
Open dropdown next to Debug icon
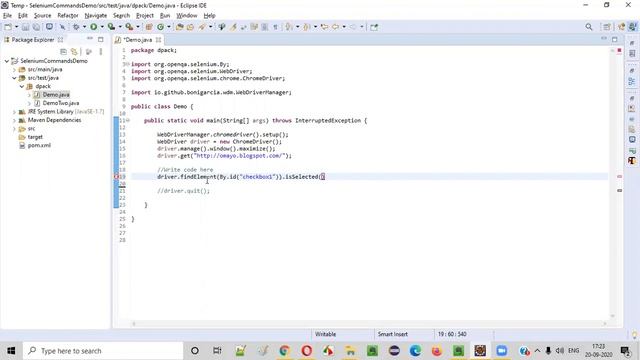pos(84,27)
